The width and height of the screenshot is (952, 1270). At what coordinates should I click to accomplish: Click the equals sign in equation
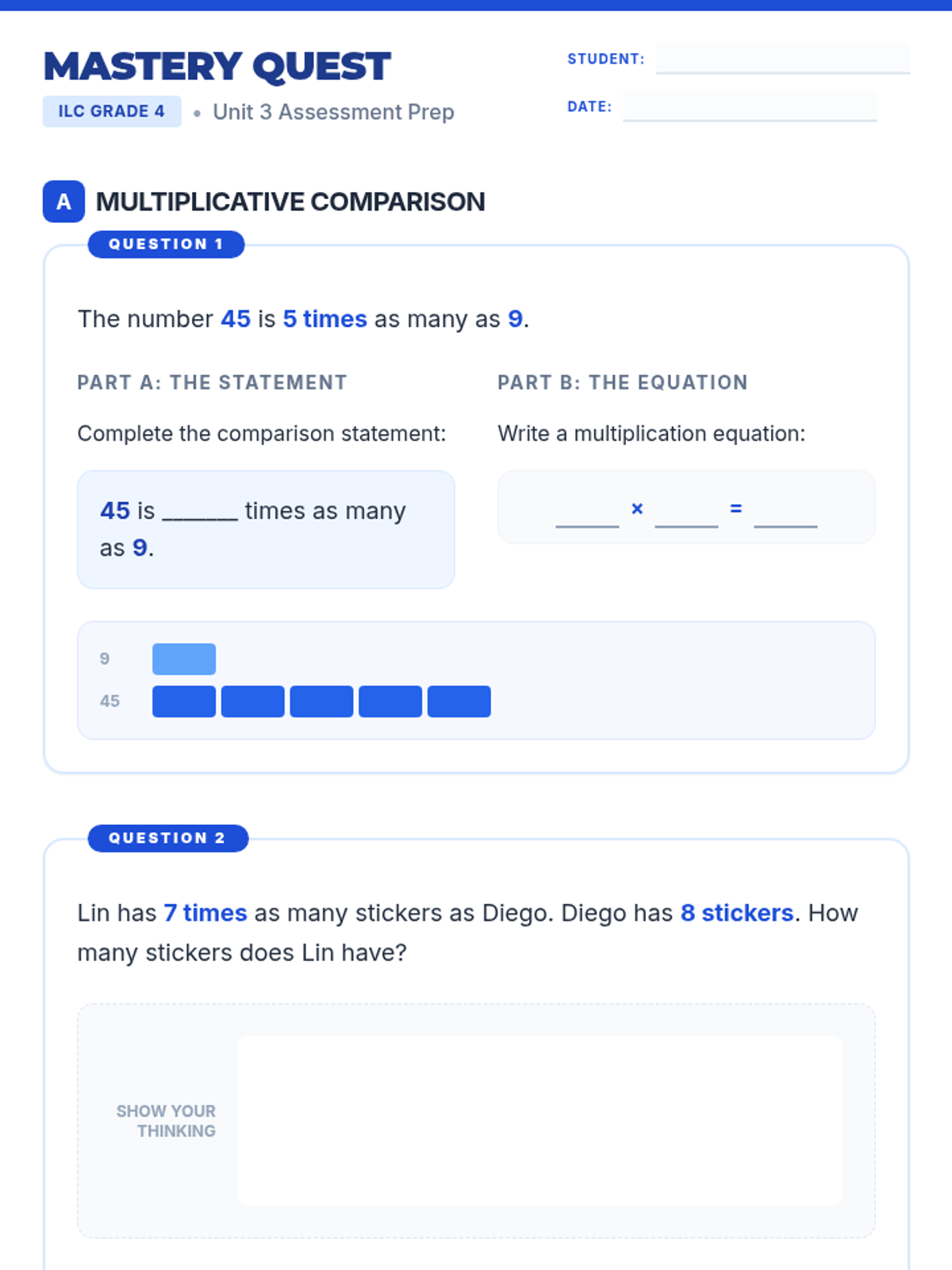(x=736, y=509)
